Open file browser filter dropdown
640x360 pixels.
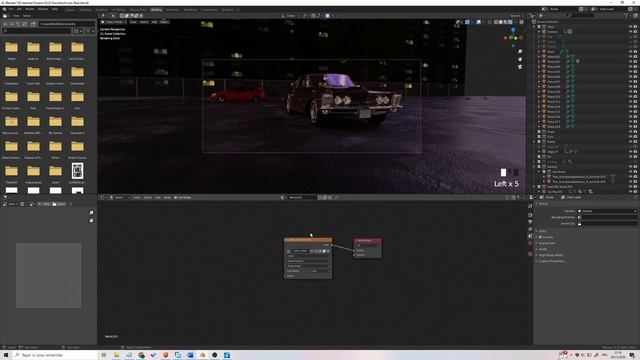coord(89,31)
